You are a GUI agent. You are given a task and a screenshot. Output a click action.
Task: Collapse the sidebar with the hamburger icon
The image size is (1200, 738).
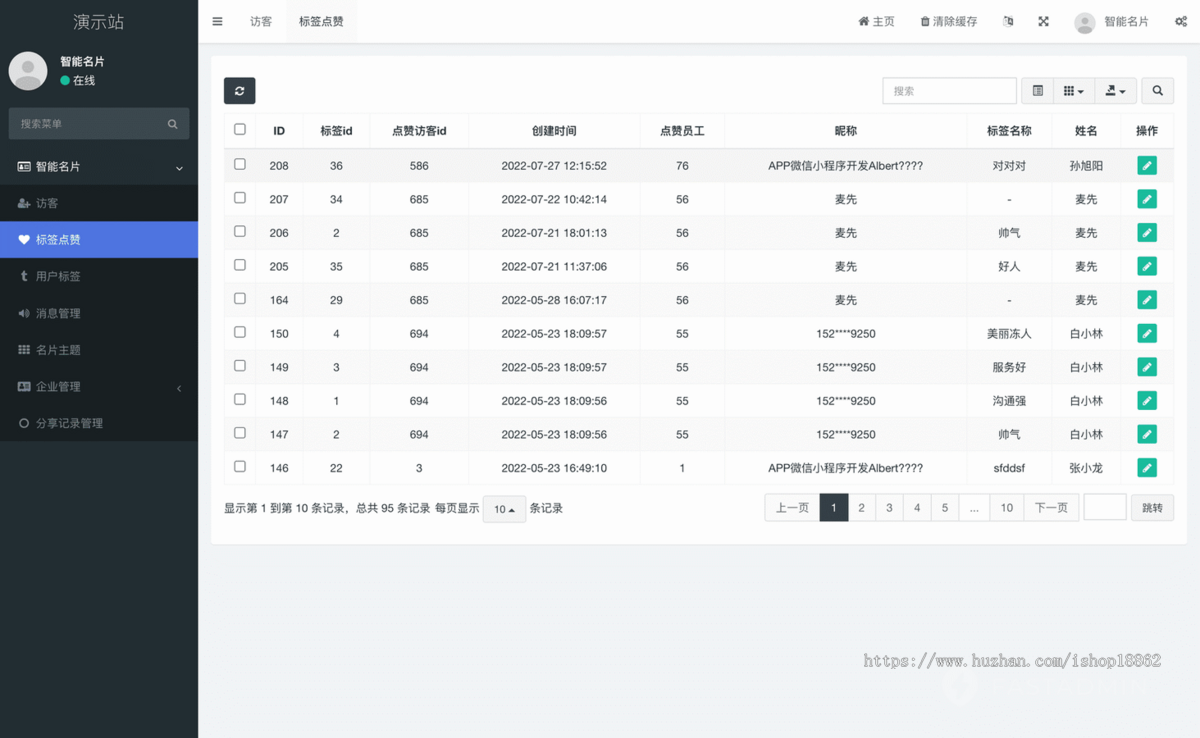pyautogui.click(x=217, y=21)
